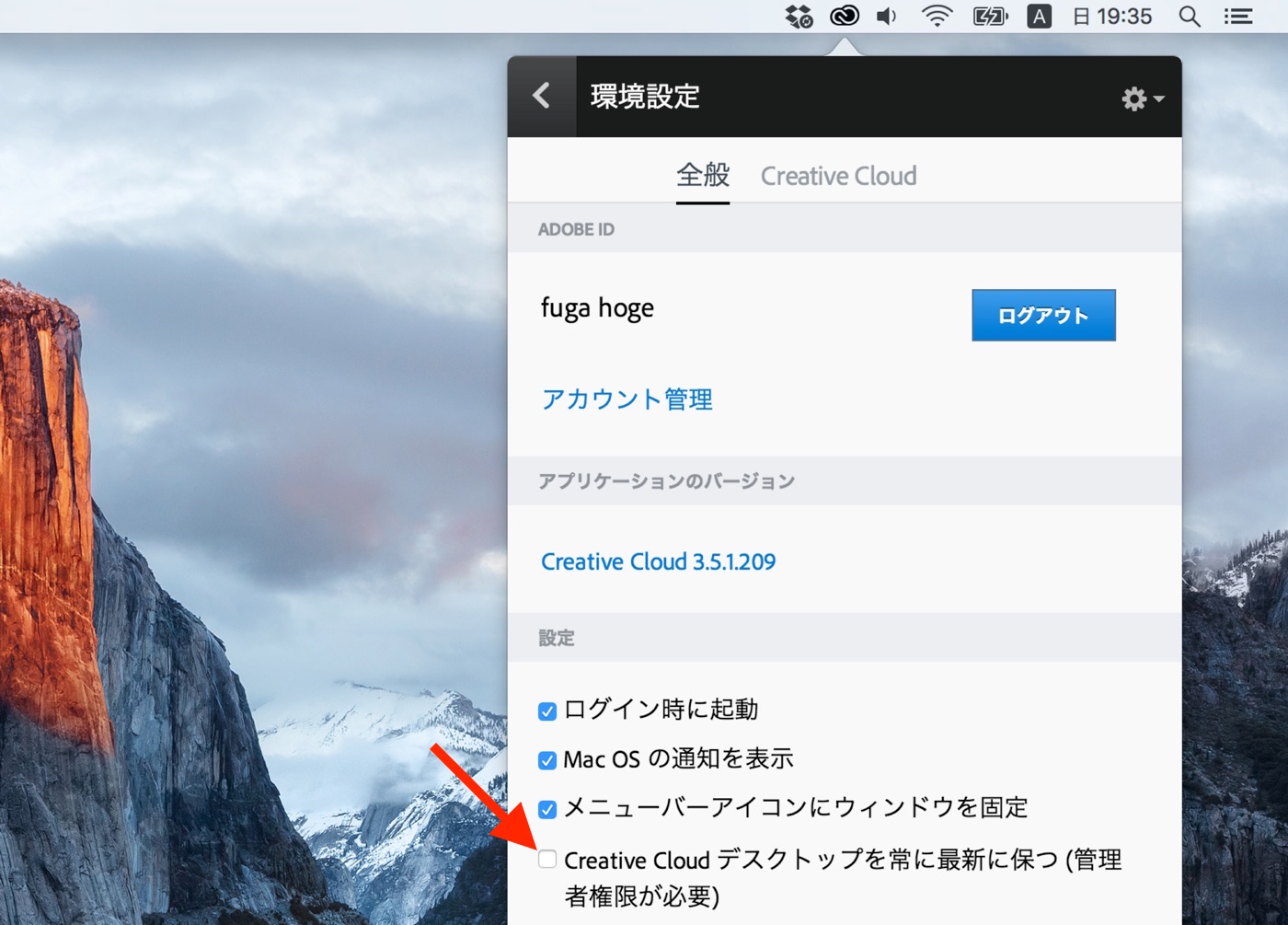This screenshot has width=1288, height=925.
Task: Click the ログアウト button
Action: tap(1043, 315)
